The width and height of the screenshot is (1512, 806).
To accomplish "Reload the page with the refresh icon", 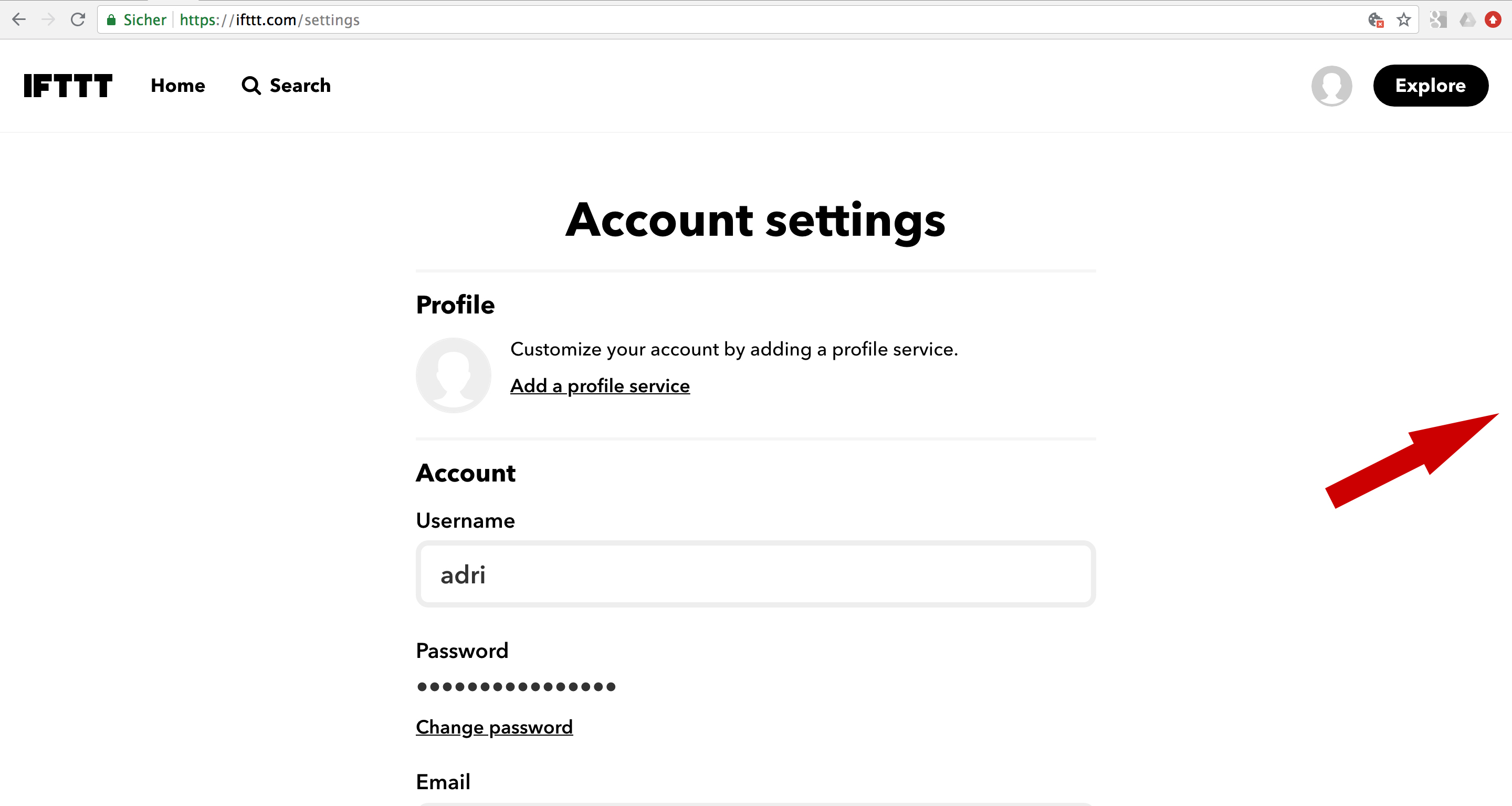I will pos(78,20).
